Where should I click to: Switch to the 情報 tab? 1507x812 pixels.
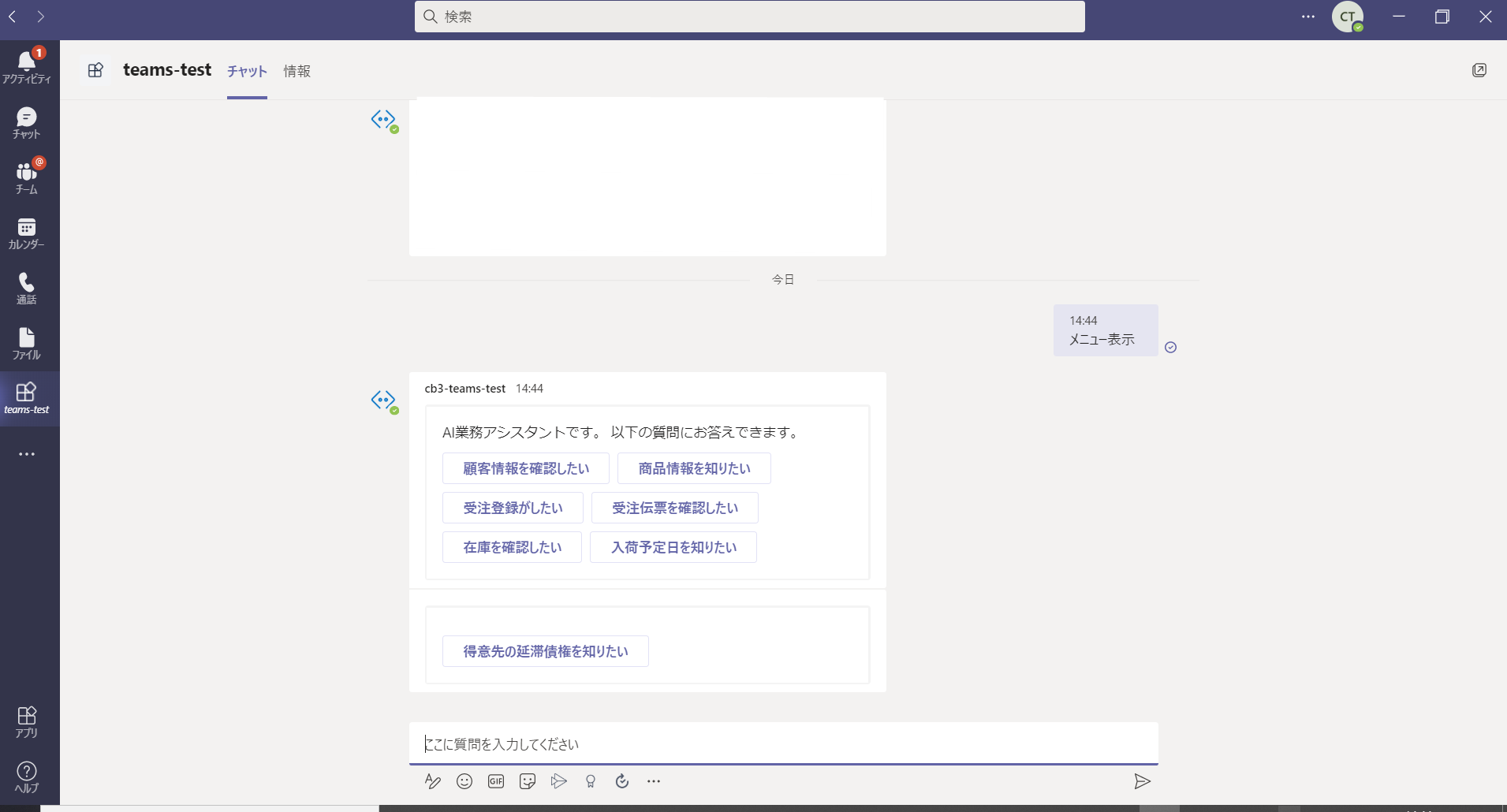(x=297, y=71)
